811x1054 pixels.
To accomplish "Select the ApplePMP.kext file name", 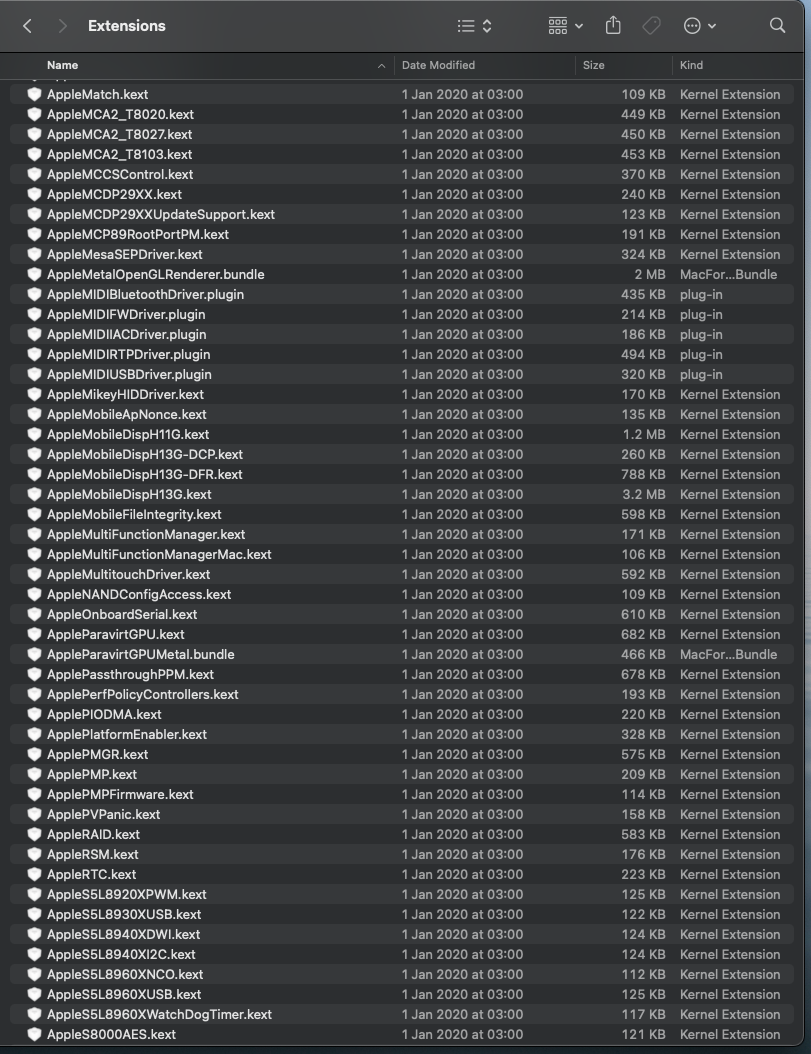I will pyautogui.click(x=92, y=774).
